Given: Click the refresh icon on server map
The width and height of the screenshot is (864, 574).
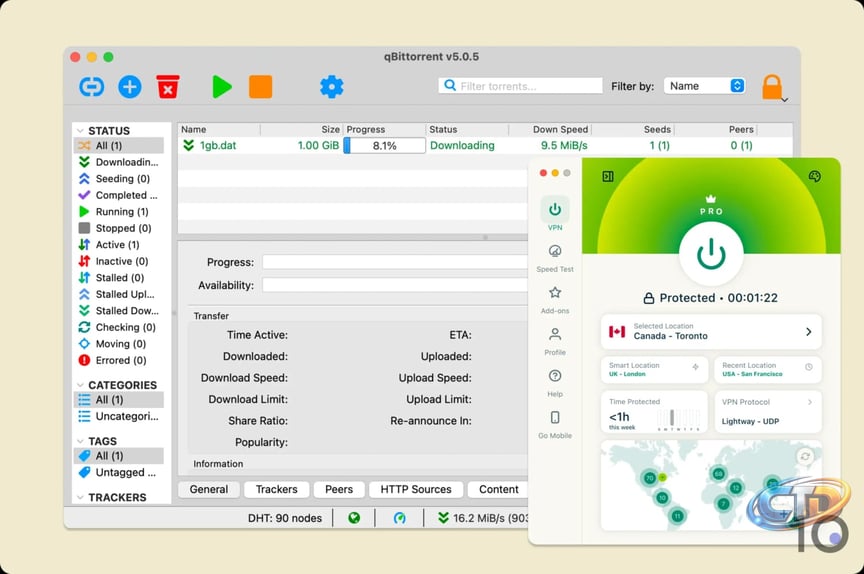Looking at the screenshot, I should coord(805,456).
